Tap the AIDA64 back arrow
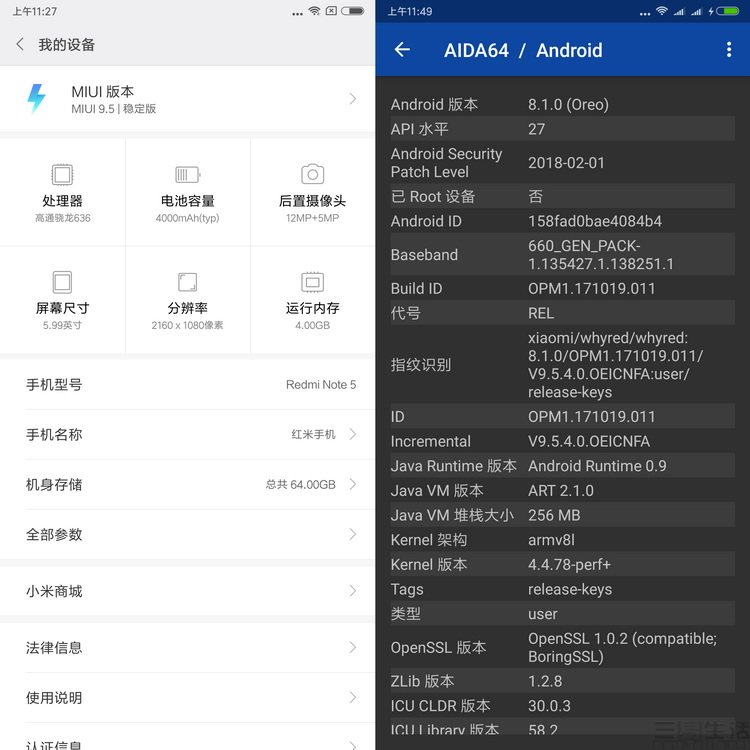 point(402,50)
